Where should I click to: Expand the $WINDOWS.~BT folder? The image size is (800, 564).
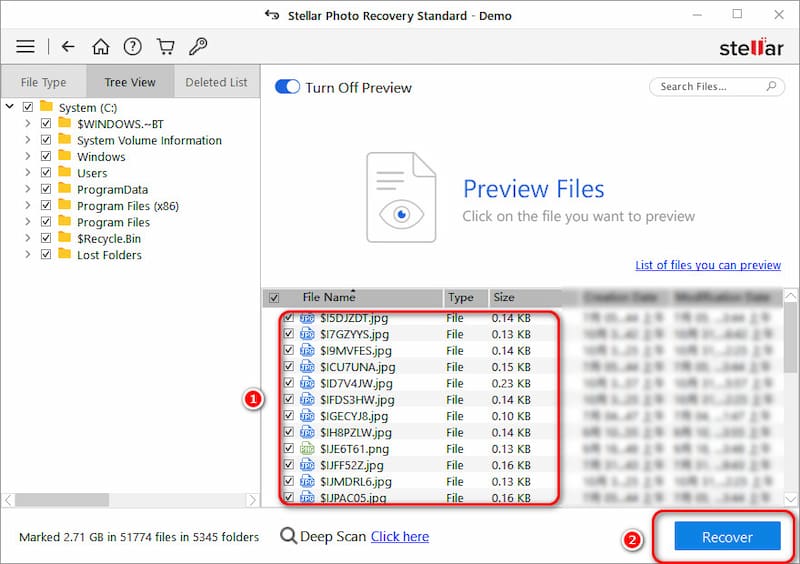[x=28, y=124]
